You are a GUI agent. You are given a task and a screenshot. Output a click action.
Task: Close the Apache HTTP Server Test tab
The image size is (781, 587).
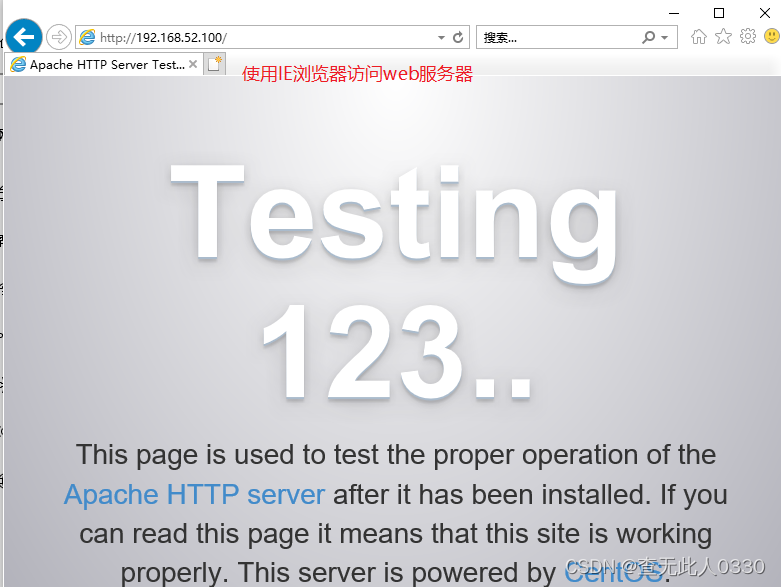click(x=193, y=64)
